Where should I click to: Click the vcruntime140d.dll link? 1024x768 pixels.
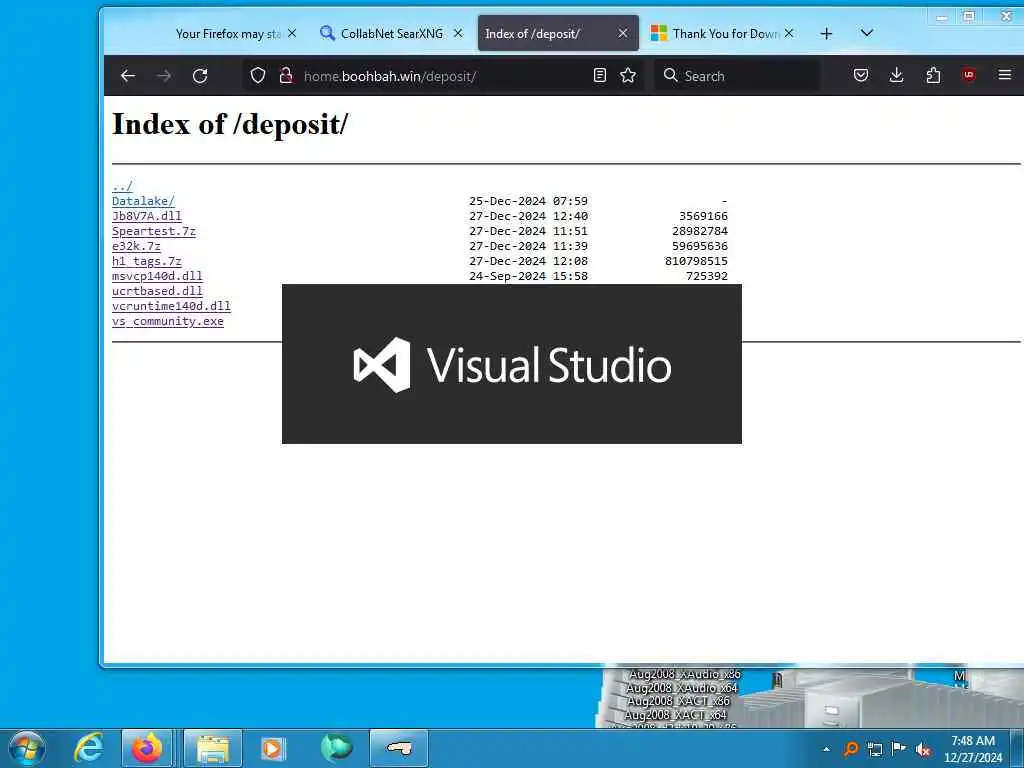tap(171, 306)
